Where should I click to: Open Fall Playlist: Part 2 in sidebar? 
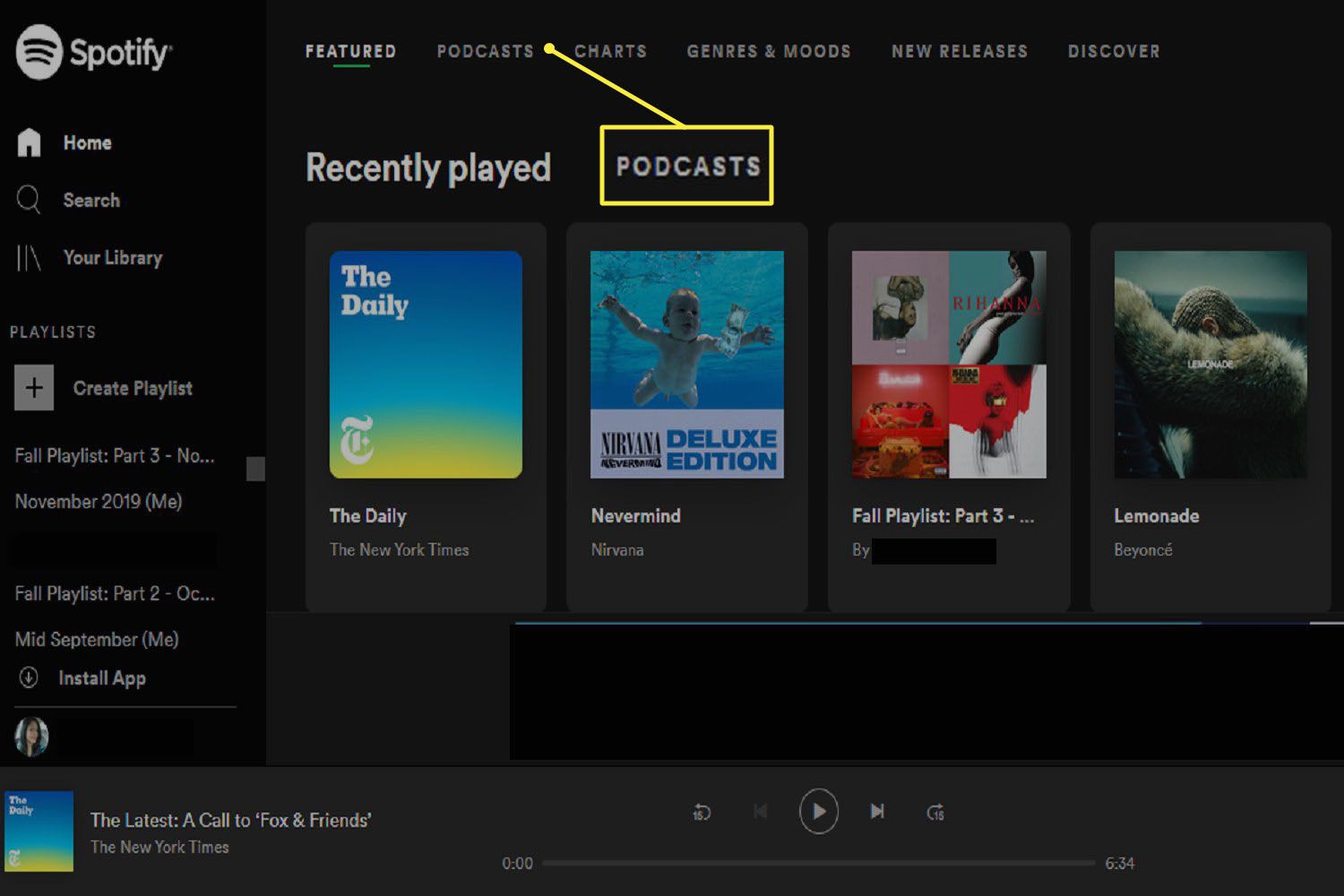click(x=115, y=593)
